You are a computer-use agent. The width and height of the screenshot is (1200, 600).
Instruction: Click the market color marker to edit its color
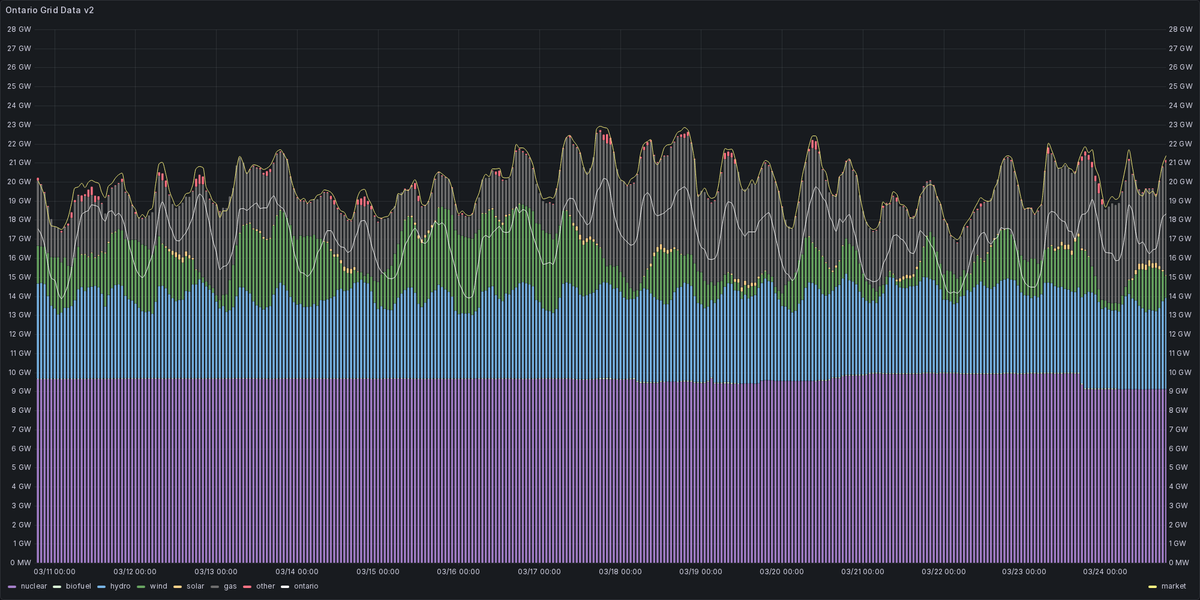[1152, 586]
